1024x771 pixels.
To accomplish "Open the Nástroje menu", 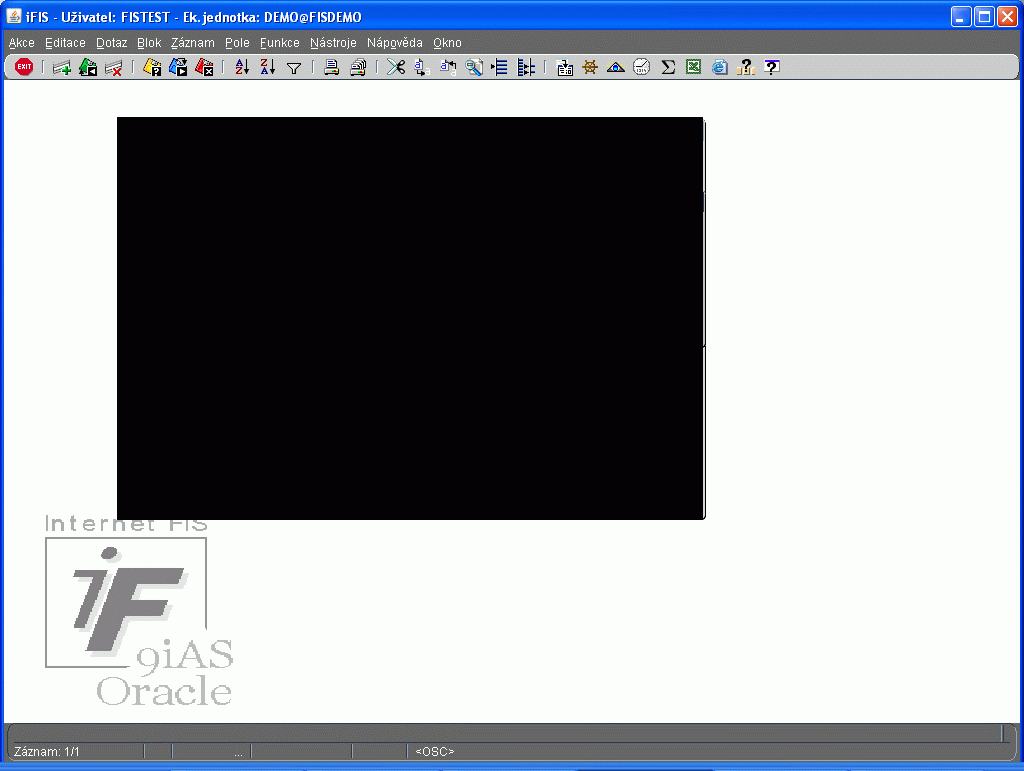I will (333, 43).
